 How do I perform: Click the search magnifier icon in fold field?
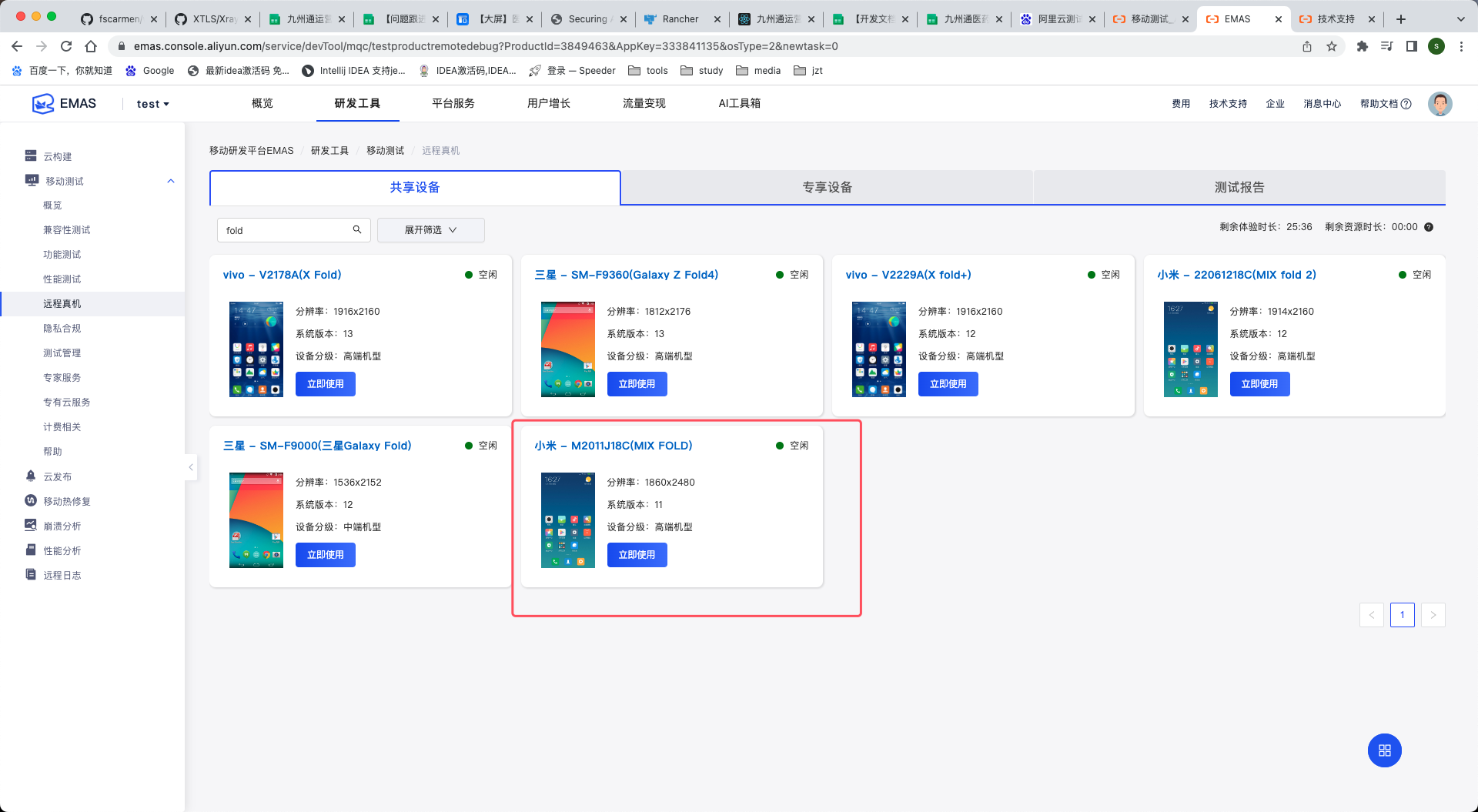[x=357, y=229]
